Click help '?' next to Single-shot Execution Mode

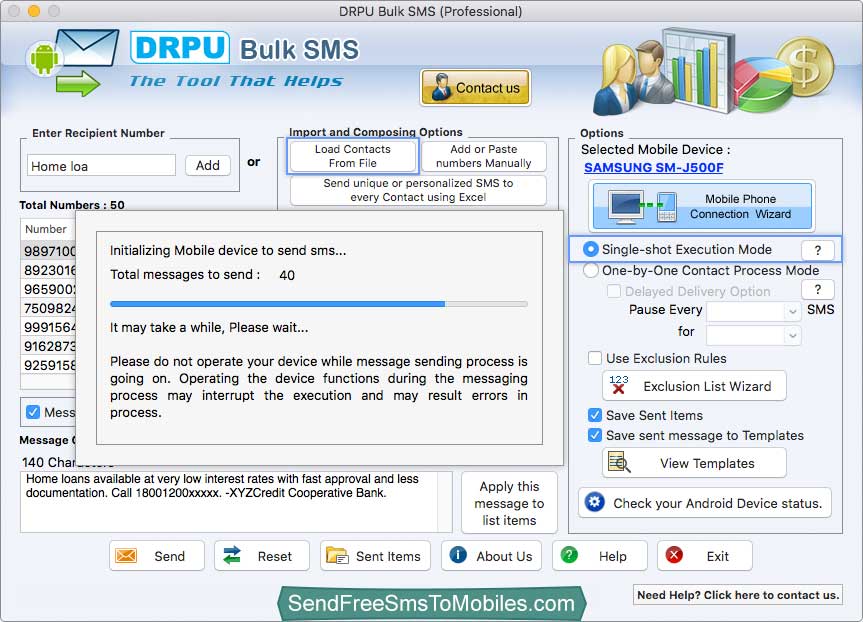click(817, 250)
